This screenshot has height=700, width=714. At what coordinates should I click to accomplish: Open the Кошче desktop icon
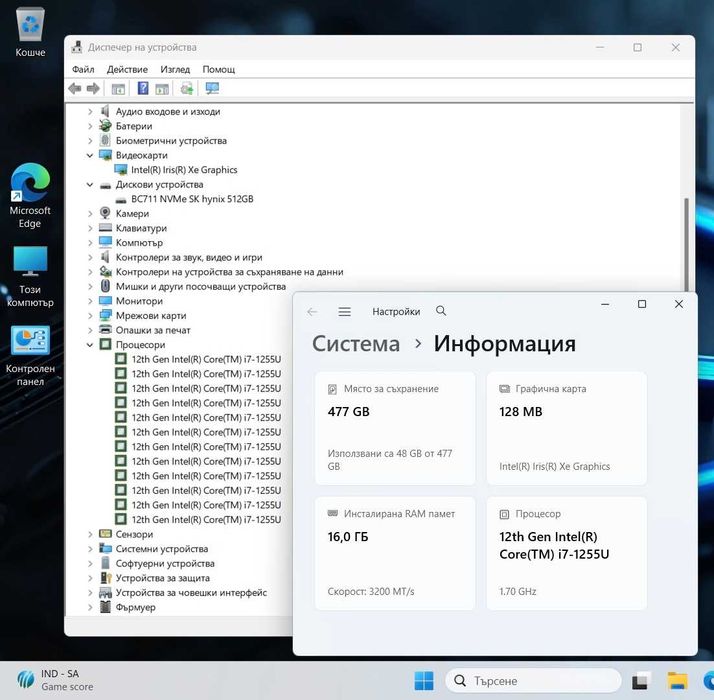[x=30, y=32]
